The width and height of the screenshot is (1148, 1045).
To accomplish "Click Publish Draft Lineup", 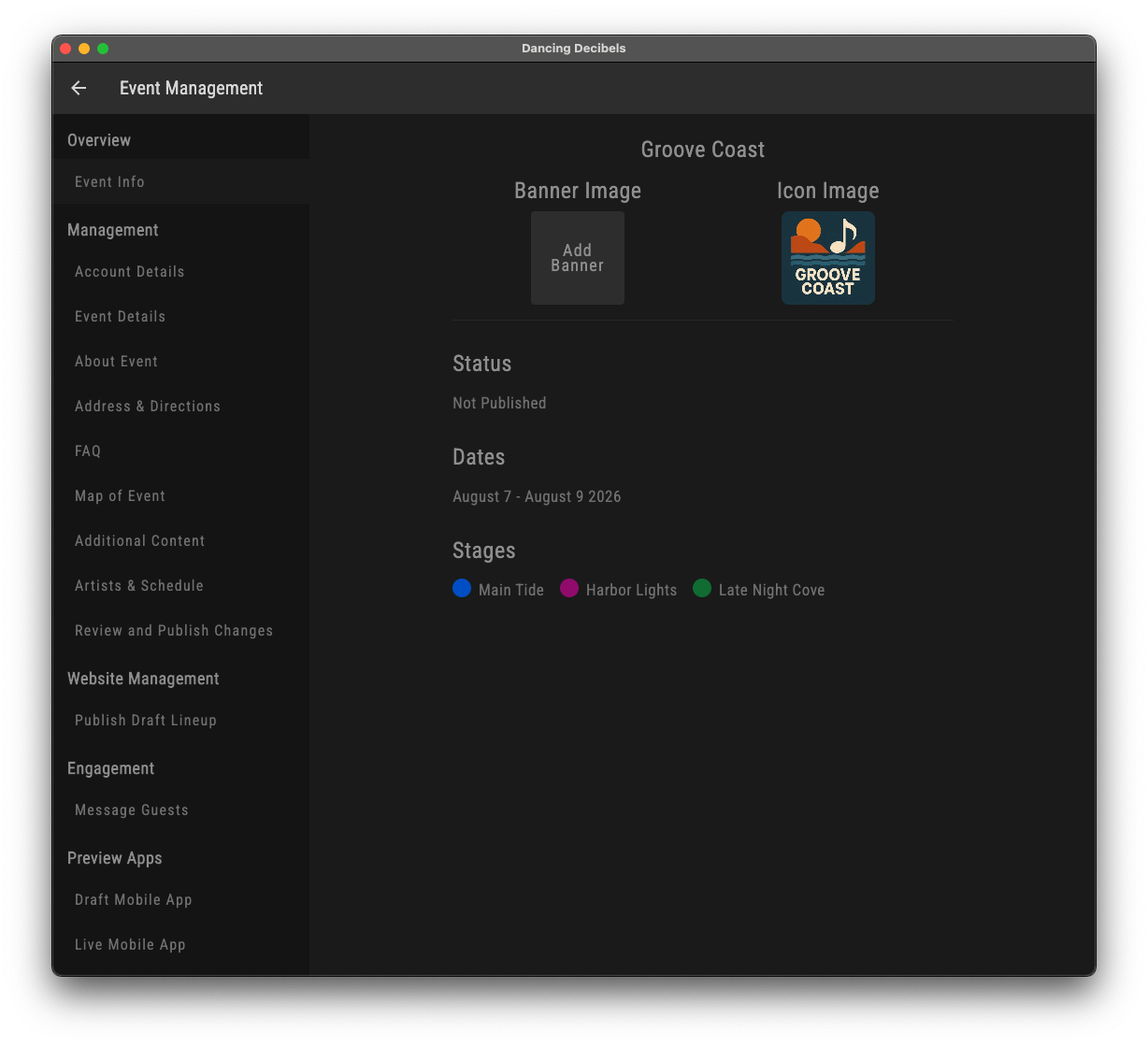I will [146, 721].
